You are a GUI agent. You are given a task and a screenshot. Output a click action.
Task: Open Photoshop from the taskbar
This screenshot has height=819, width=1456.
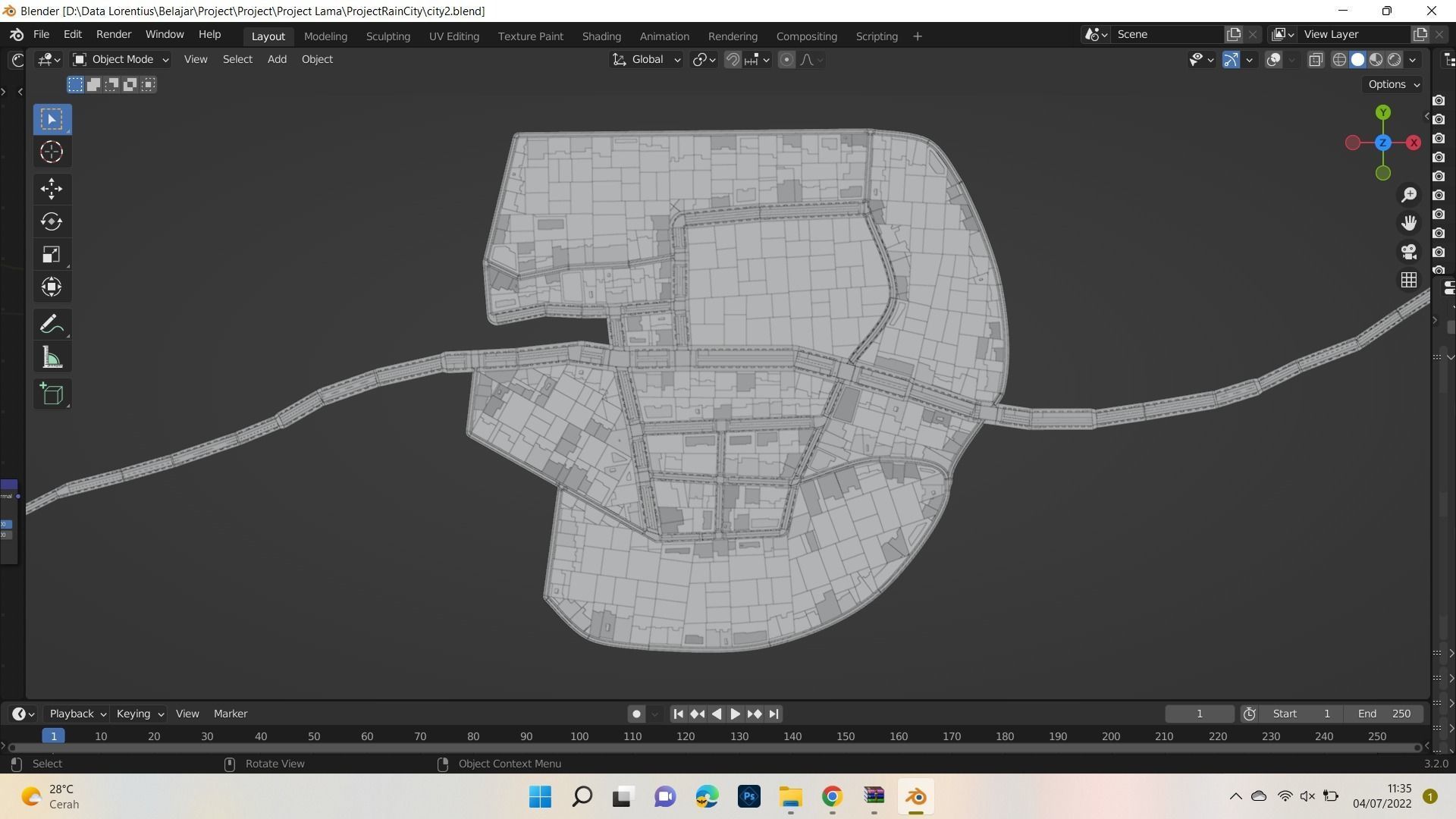[749, 796]
